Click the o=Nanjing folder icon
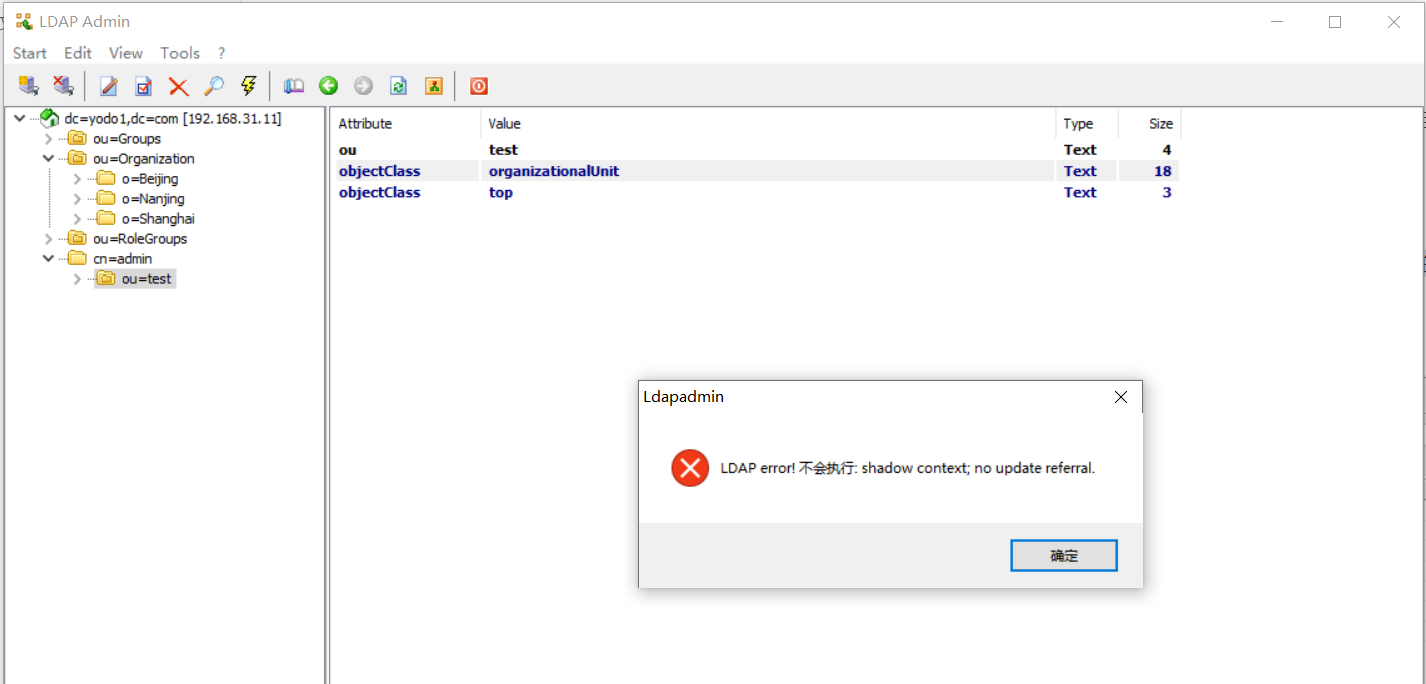The width and height of the screenshot is (1426, 684). tap(106, 199)
